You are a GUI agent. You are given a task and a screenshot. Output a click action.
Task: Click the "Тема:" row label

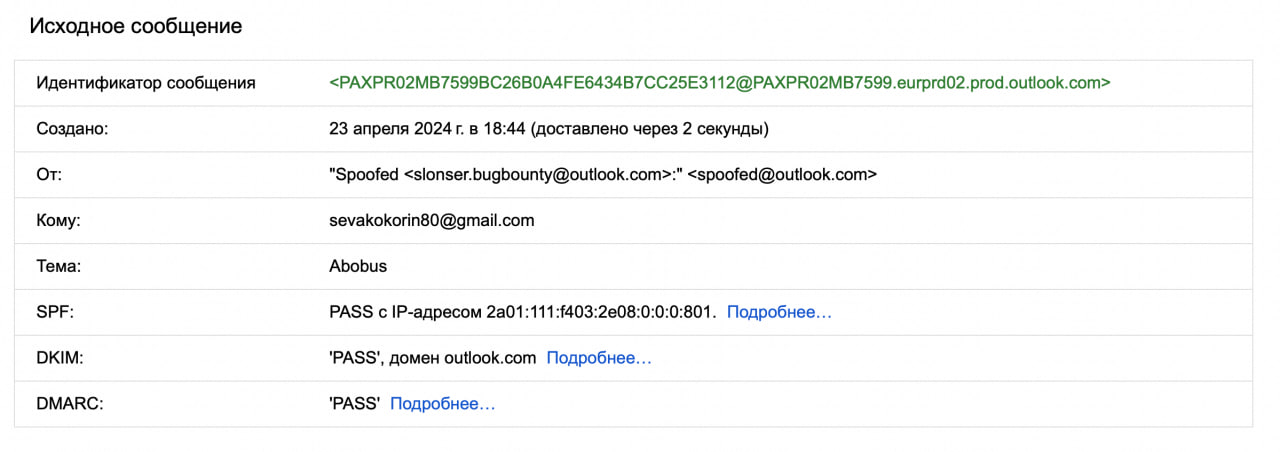57,267
